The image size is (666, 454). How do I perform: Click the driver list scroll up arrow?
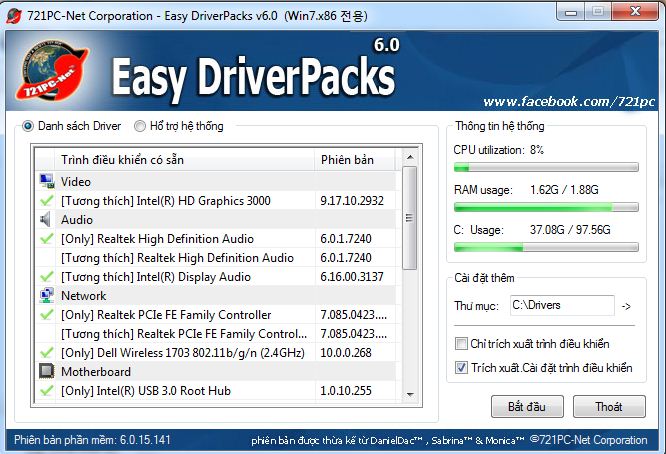(410, 158)
